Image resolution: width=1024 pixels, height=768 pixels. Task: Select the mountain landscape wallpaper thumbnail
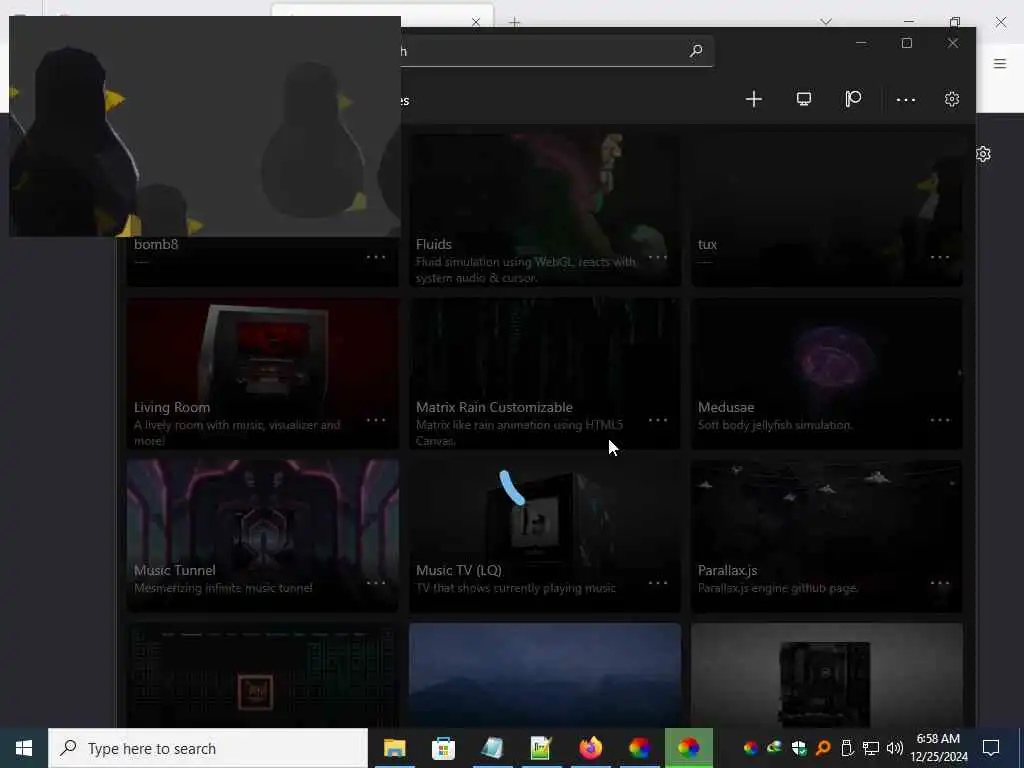pos(545,676)
